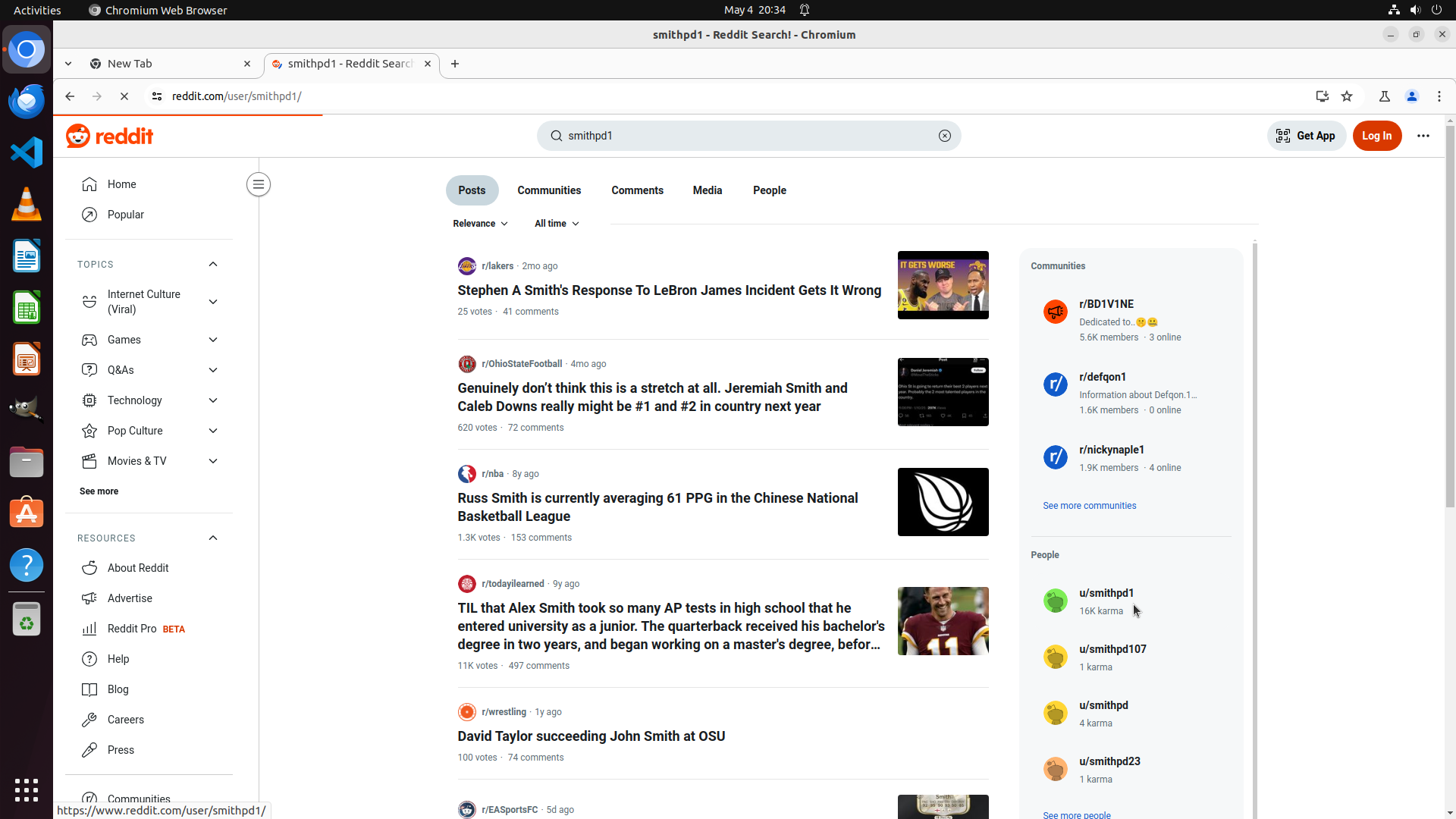Bookmark this page with the star icon
This screenshot has height=819, width=1456.
point(1347,96)
